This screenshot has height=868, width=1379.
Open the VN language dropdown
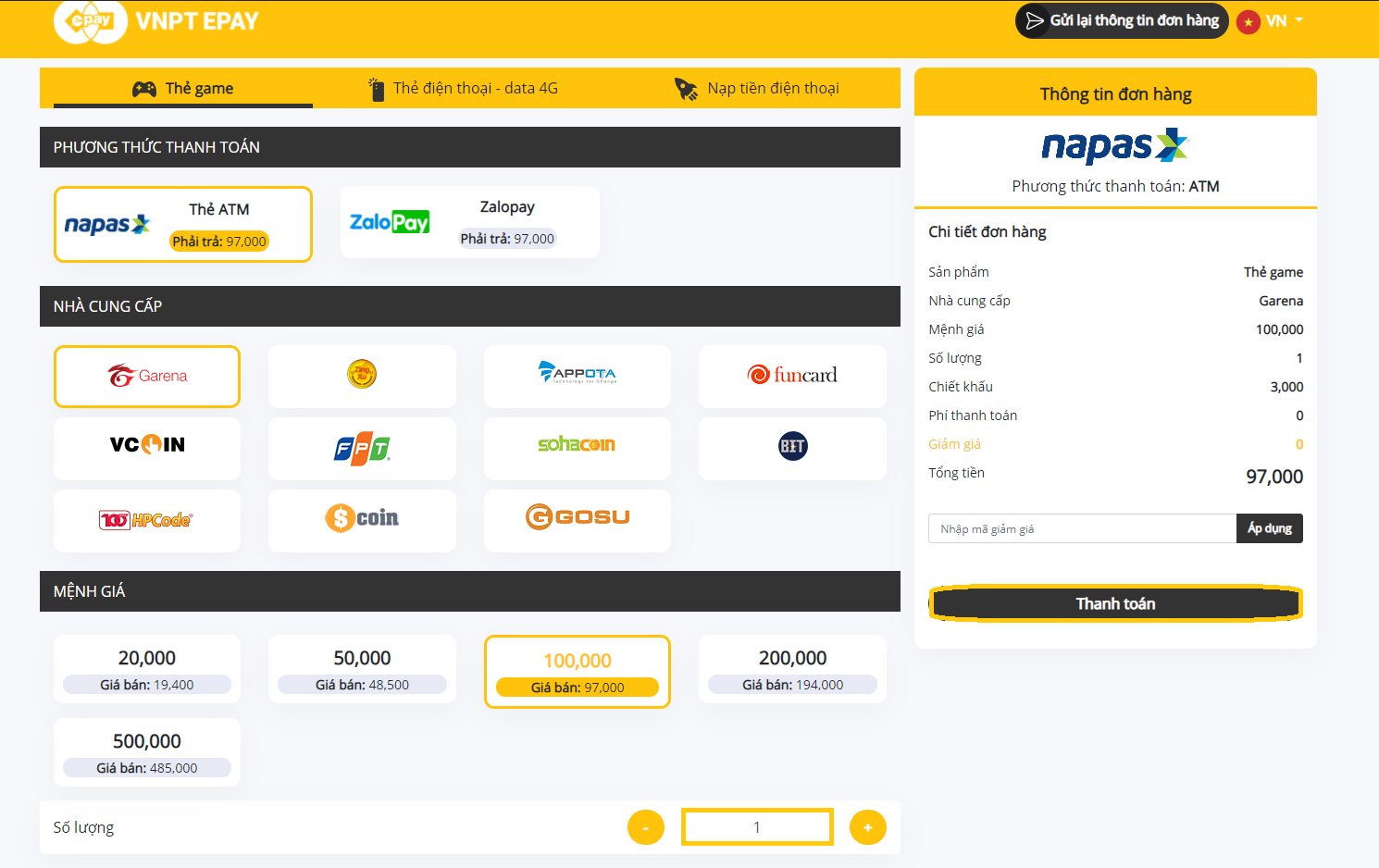pyautogui.click(x=1281, y=21)
